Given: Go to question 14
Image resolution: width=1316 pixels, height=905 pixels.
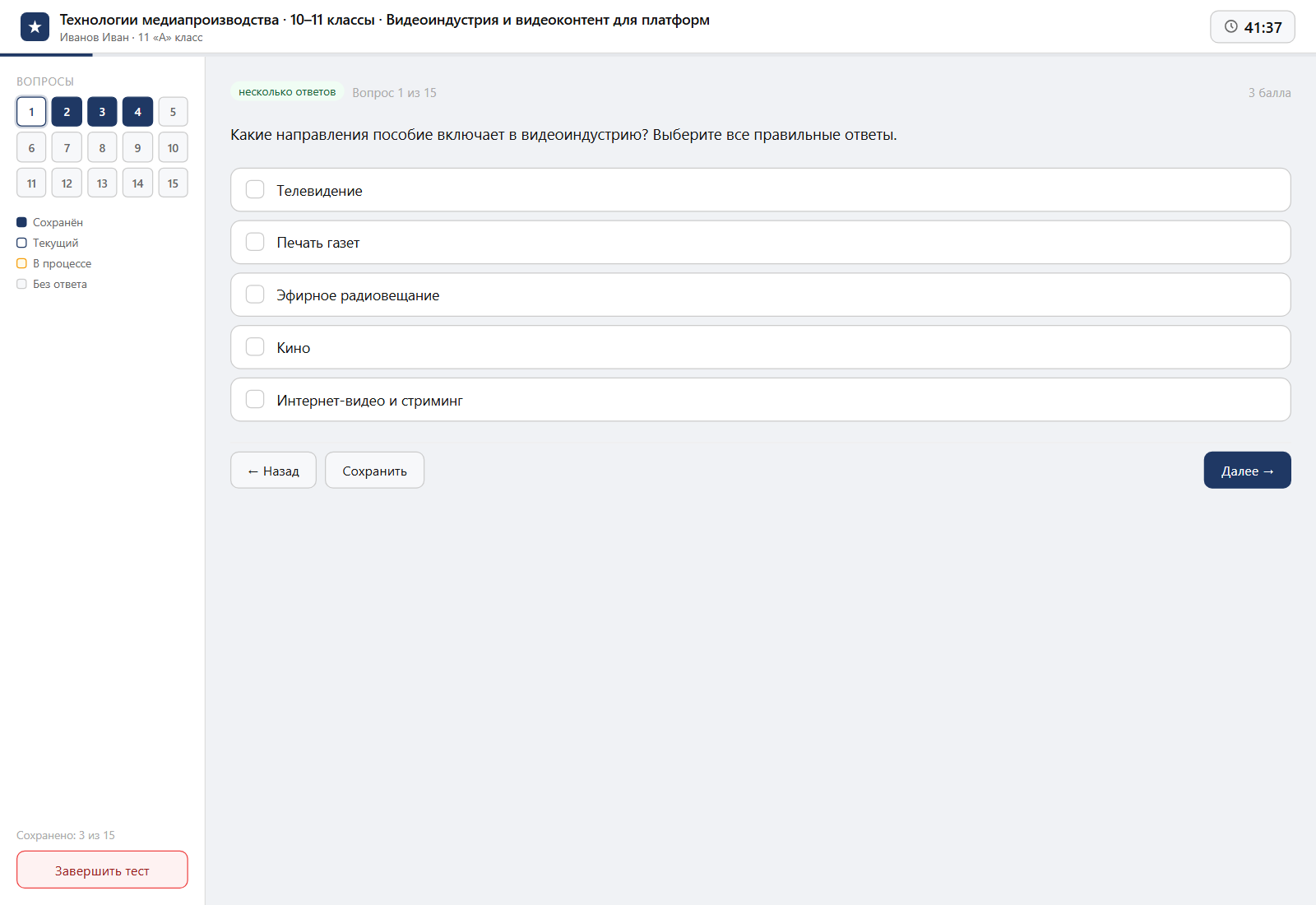Looking at the screenshot, I should (x=137, y=183).
